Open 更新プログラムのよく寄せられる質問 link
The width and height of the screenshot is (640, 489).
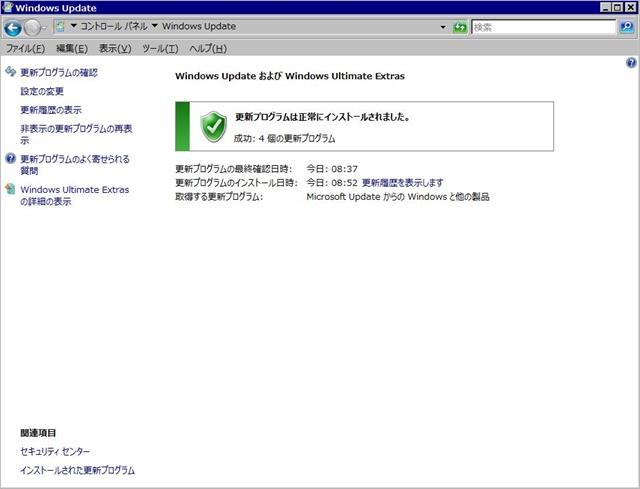75,164
